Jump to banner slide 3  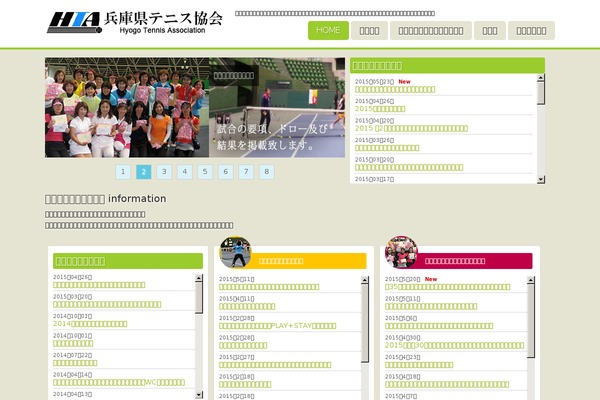point(164,172)
